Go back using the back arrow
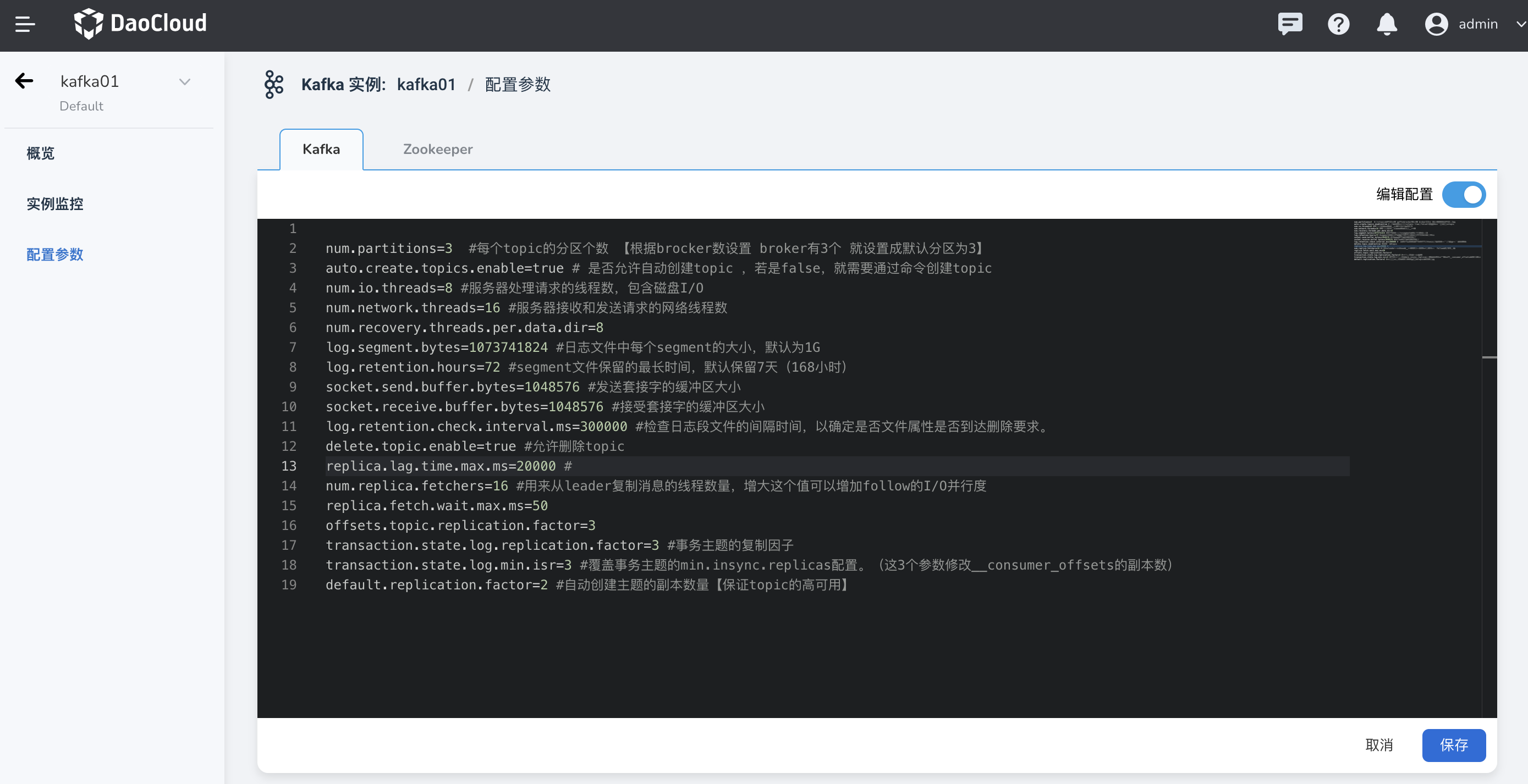 (24, 81)
